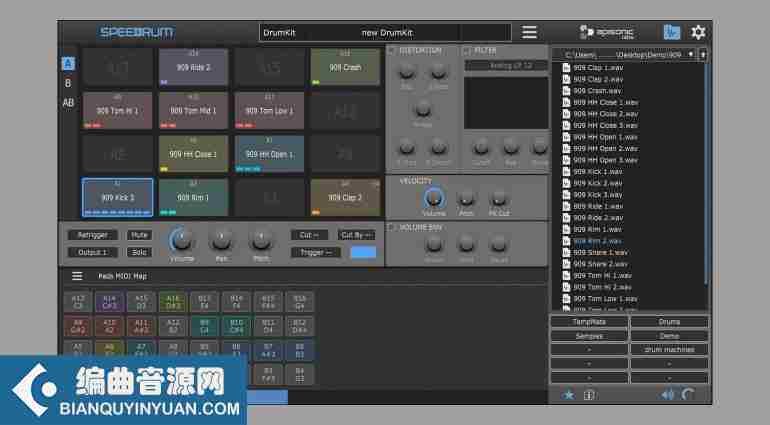Click the pad color blue swatch
The height and width of the screenshot is (425, 770).
[363, 252]
